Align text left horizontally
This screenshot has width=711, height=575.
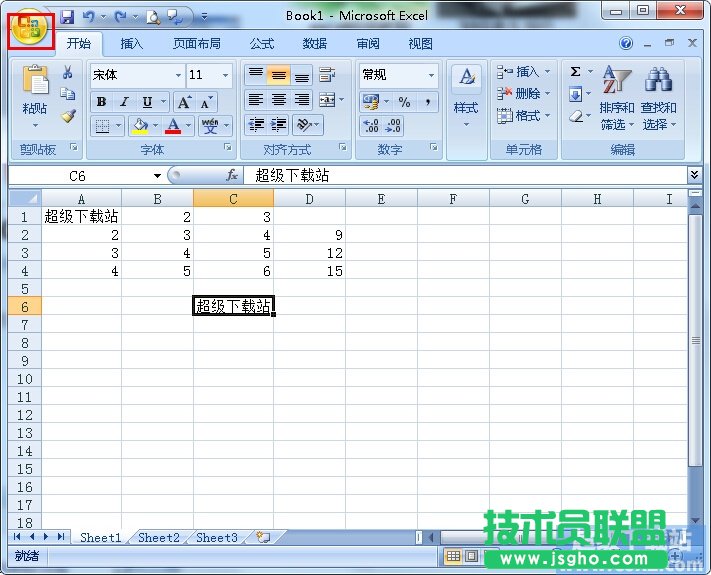256,99
